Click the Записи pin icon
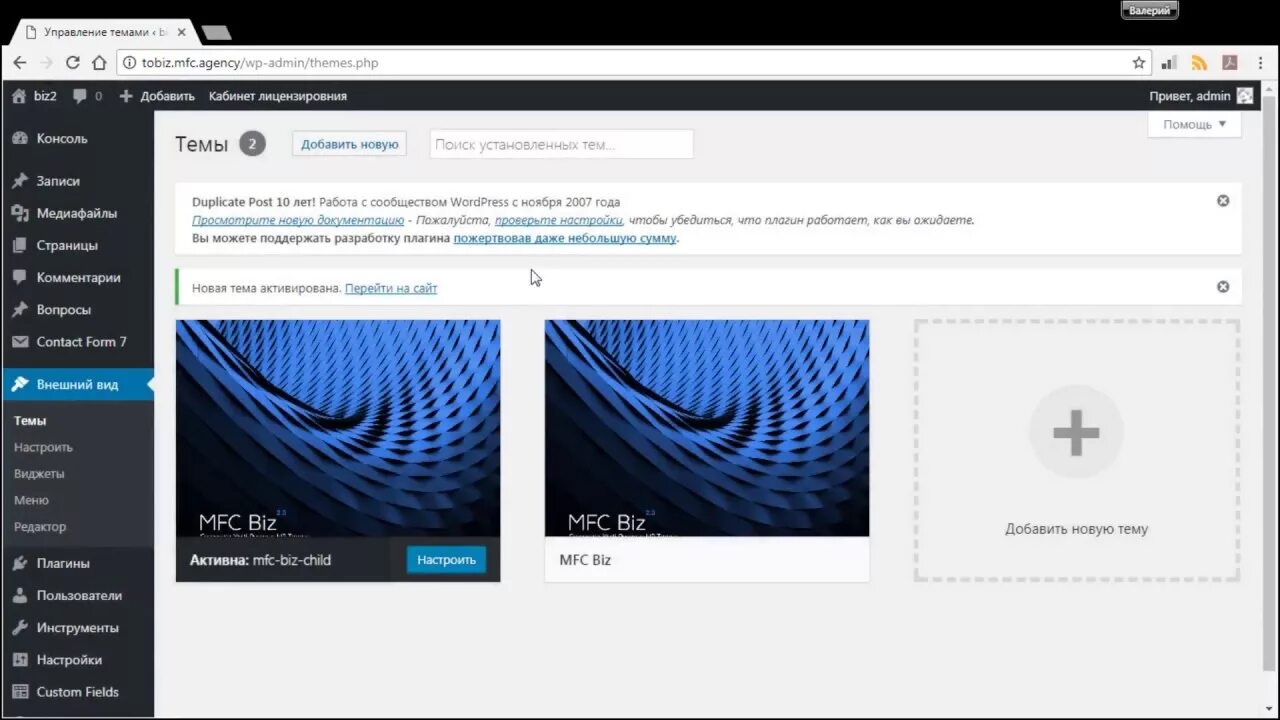Screen dimensions: 1280x720 (x=20, y=181)
